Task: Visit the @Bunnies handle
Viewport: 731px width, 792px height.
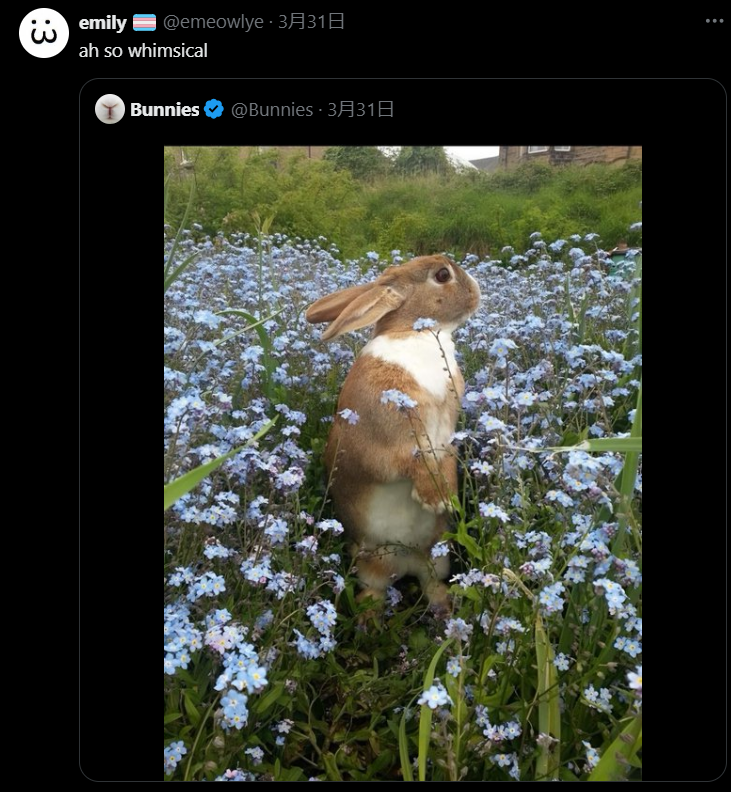Action: (x=272, y=110)
